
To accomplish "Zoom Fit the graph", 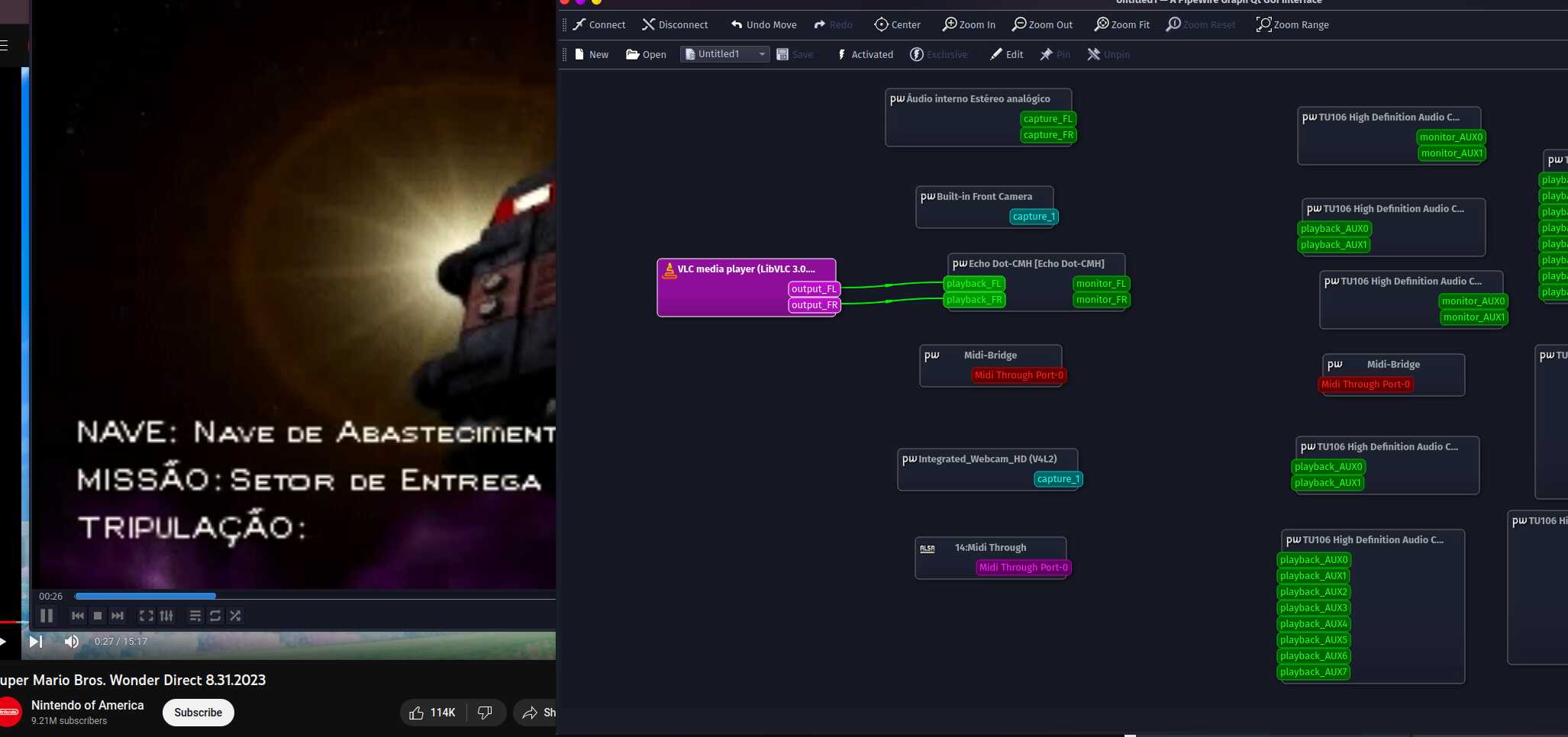I will coord(1121,24).
